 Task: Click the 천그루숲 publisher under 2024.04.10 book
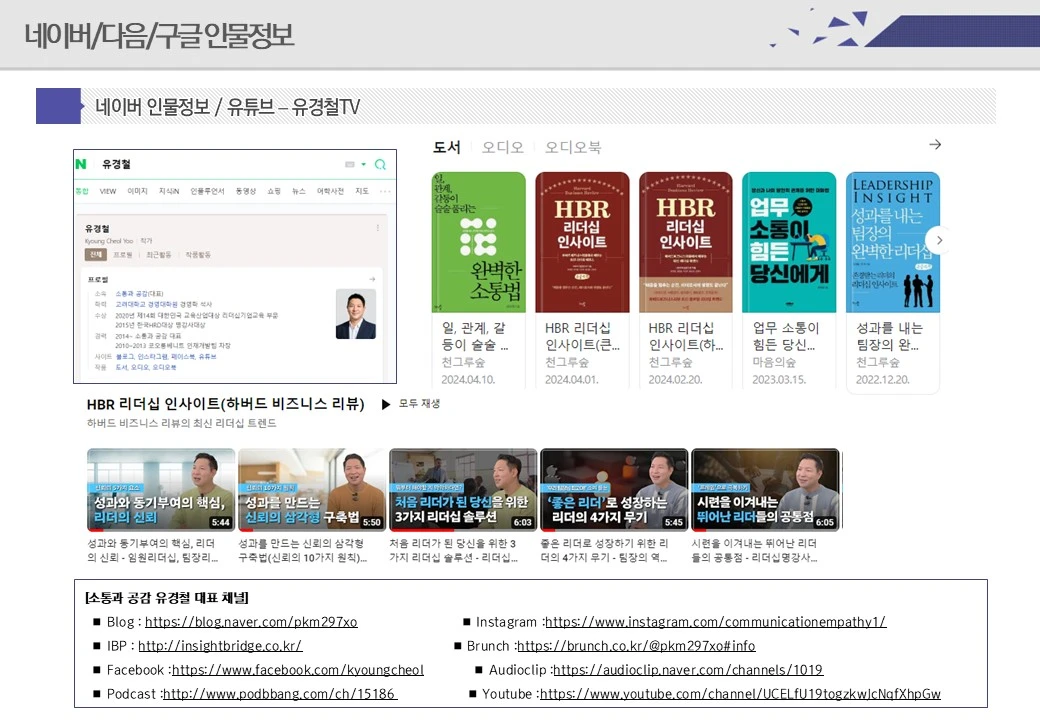463,363
